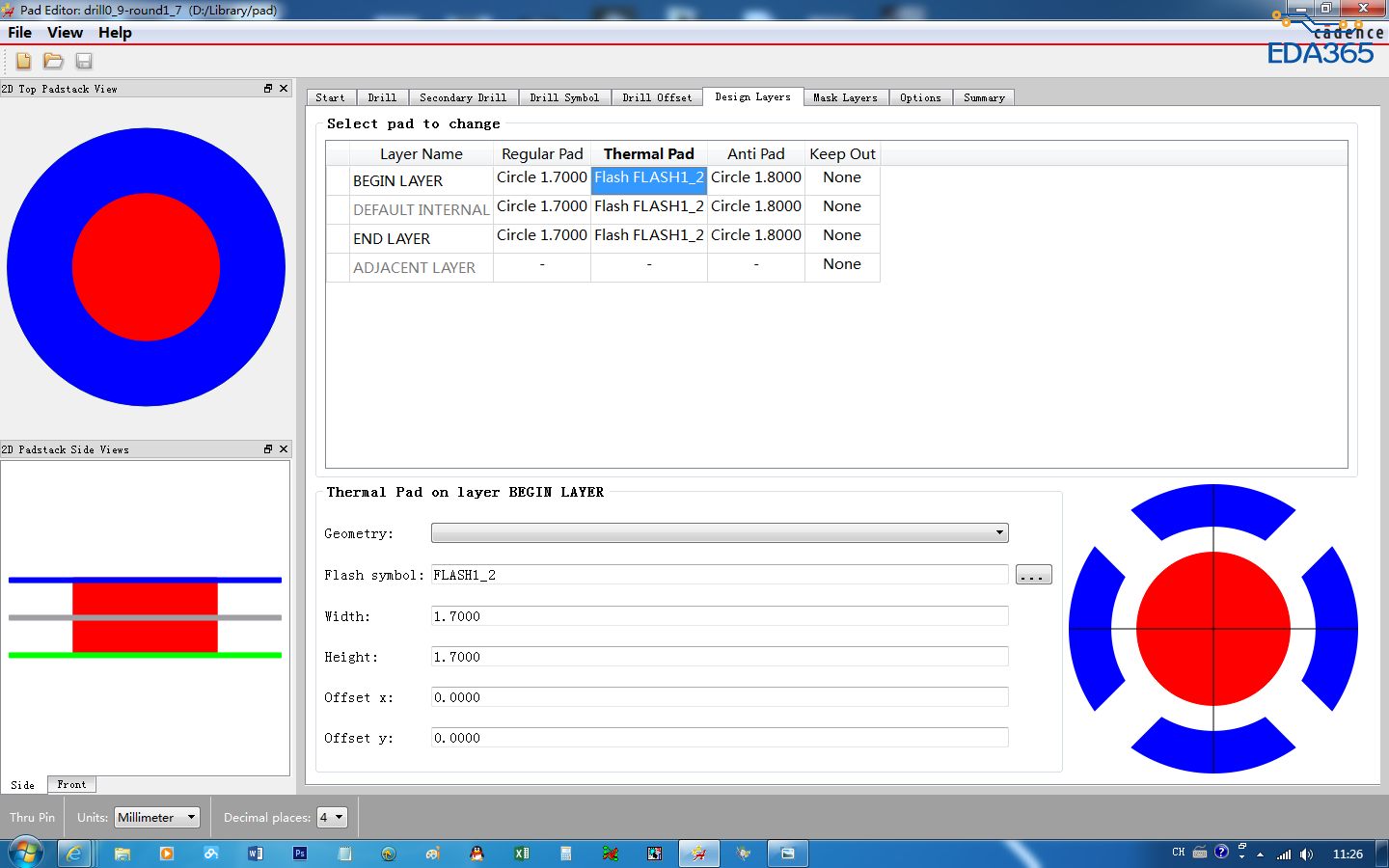1389x868 pixels.
Task: Click the help question mark tray icon
Action: (x=1221, y=852)
